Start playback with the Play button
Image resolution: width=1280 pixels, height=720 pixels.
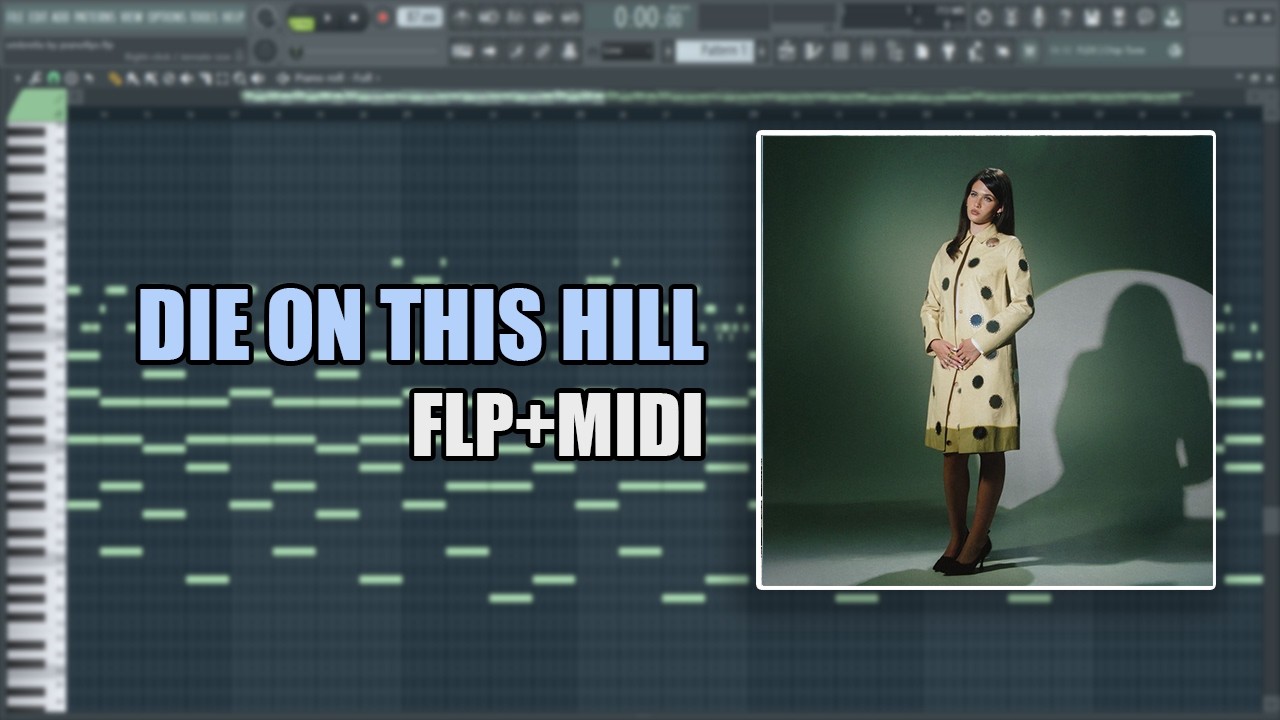coord(327,18)
